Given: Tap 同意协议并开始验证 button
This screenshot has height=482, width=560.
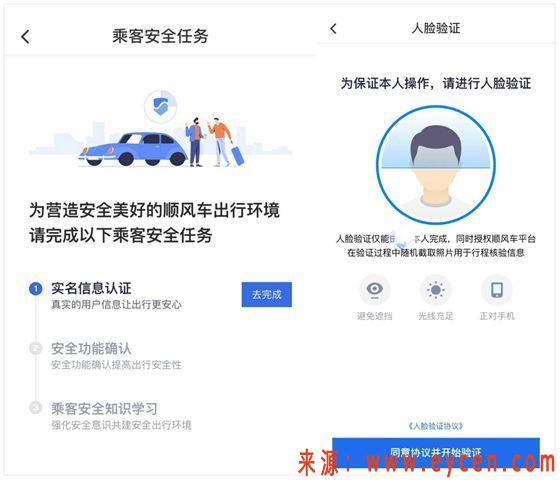Looking at the screenshot, I should [x=435, y=452].
